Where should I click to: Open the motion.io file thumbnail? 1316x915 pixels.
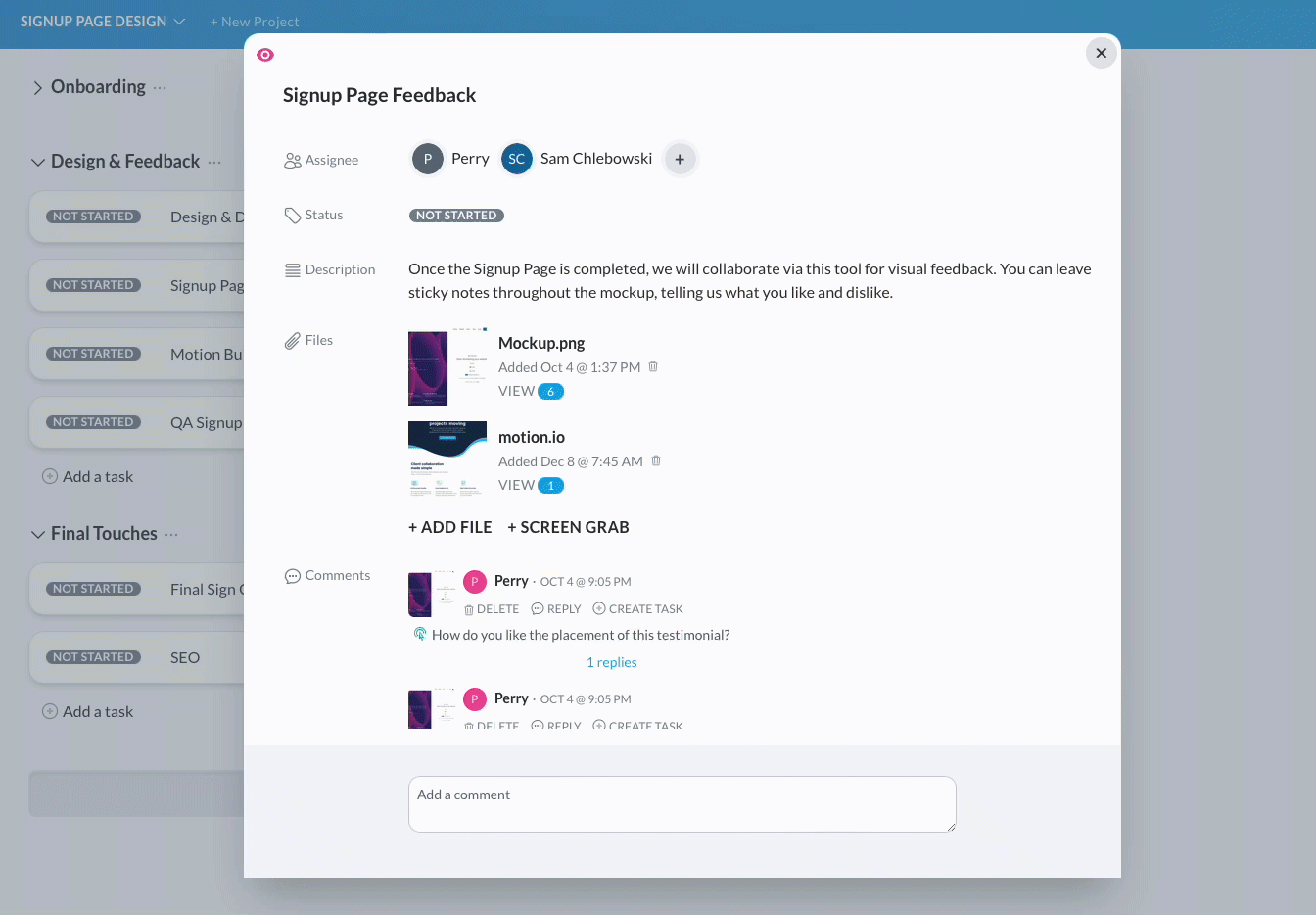447,458
